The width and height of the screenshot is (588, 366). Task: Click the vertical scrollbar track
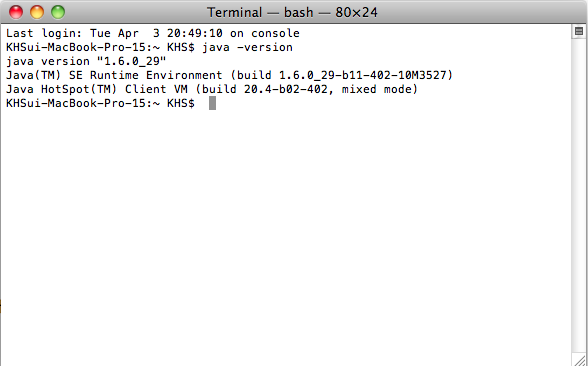(x=579, y=195)
